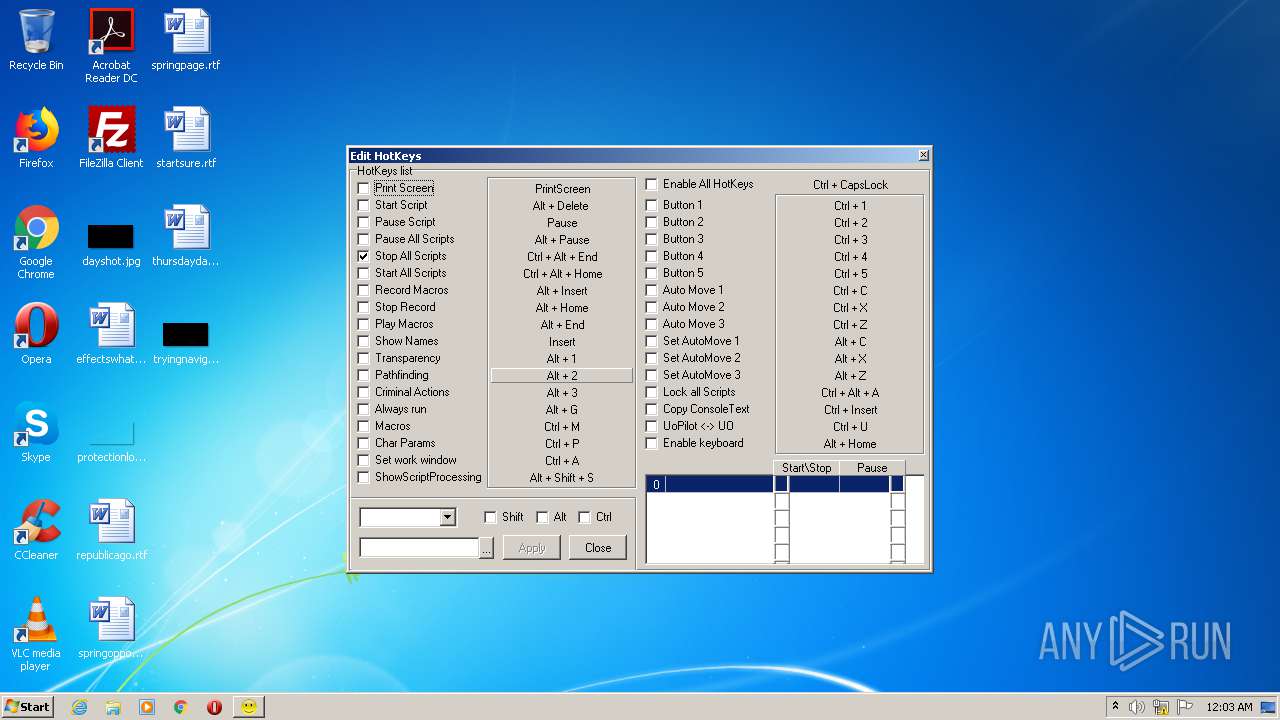Select the Alt + 2 hotkey entry
Screen dimensions: 1280x720
coord(562,376)
